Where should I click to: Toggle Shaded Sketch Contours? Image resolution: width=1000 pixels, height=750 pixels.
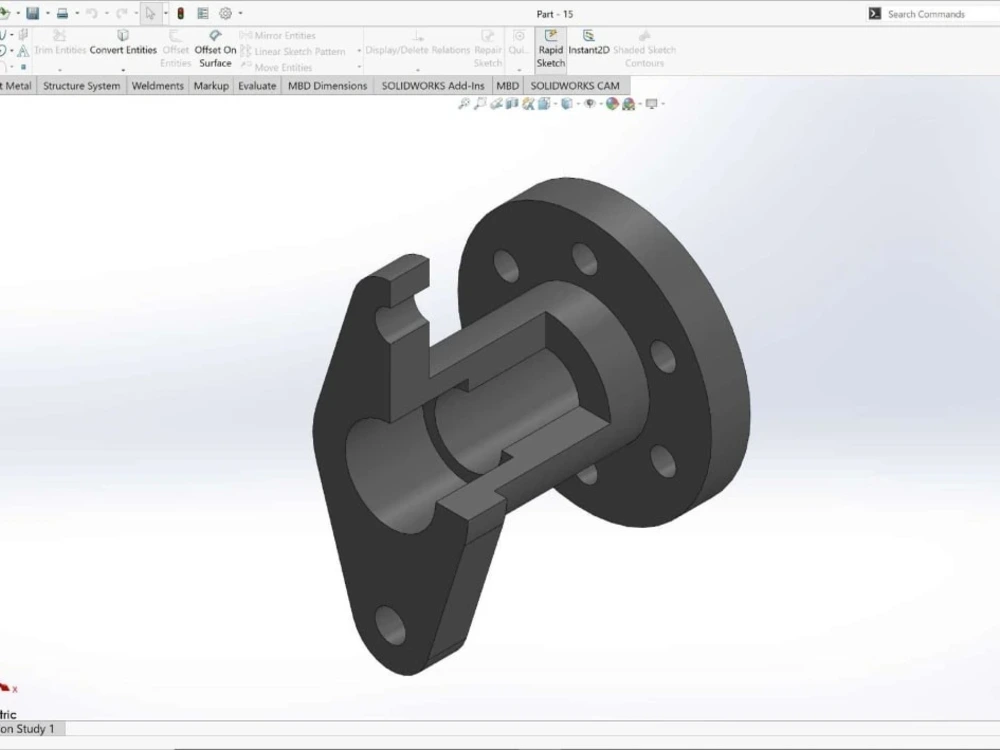click(x=644, y=48)
